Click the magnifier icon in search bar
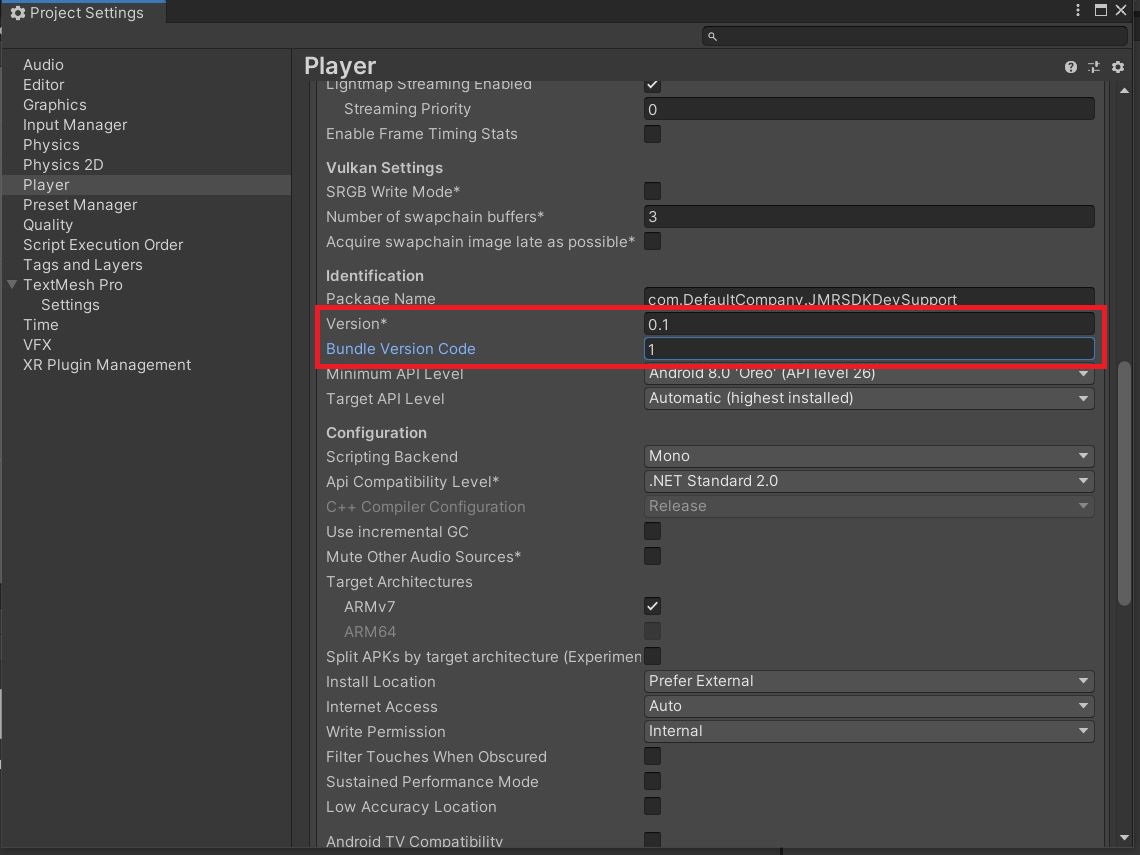Screen dimensions: 1140x855 pos(712,36)
